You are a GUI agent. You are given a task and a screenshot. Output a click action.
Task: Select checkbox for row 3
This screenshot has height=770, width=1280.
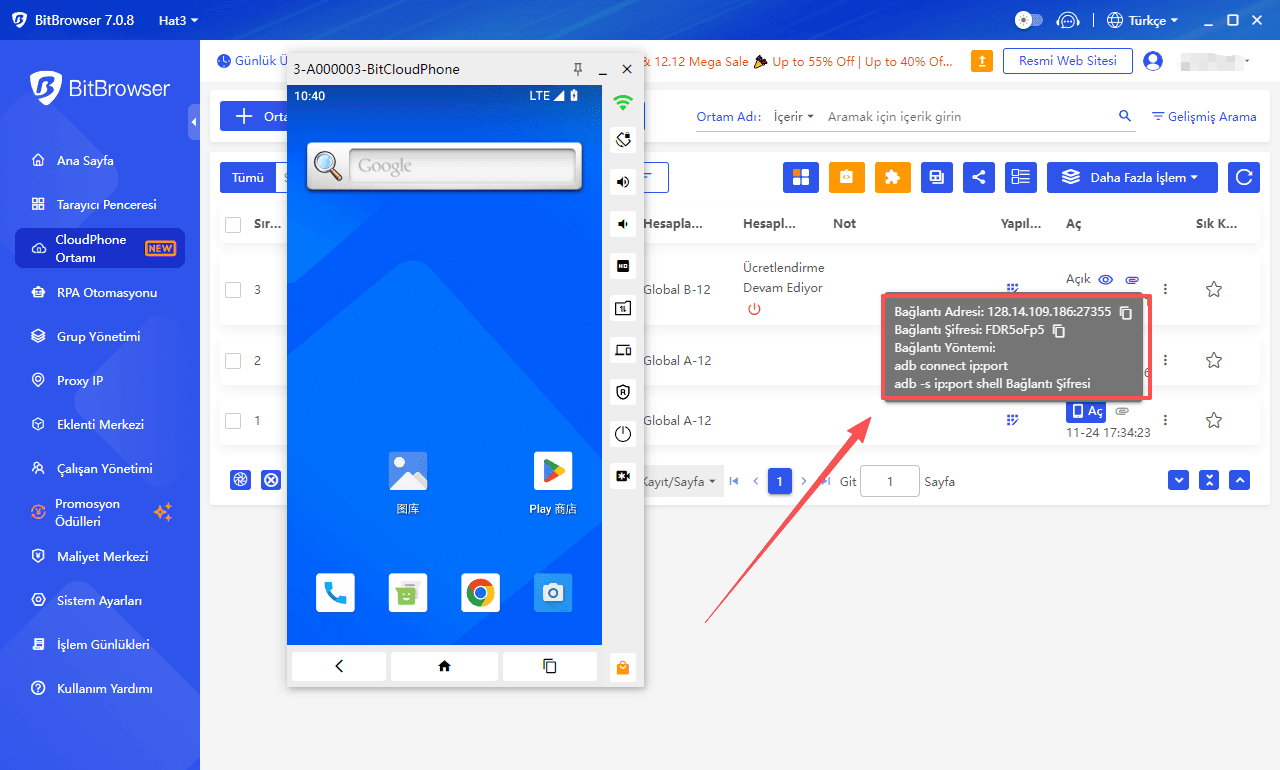pos(233,290)
